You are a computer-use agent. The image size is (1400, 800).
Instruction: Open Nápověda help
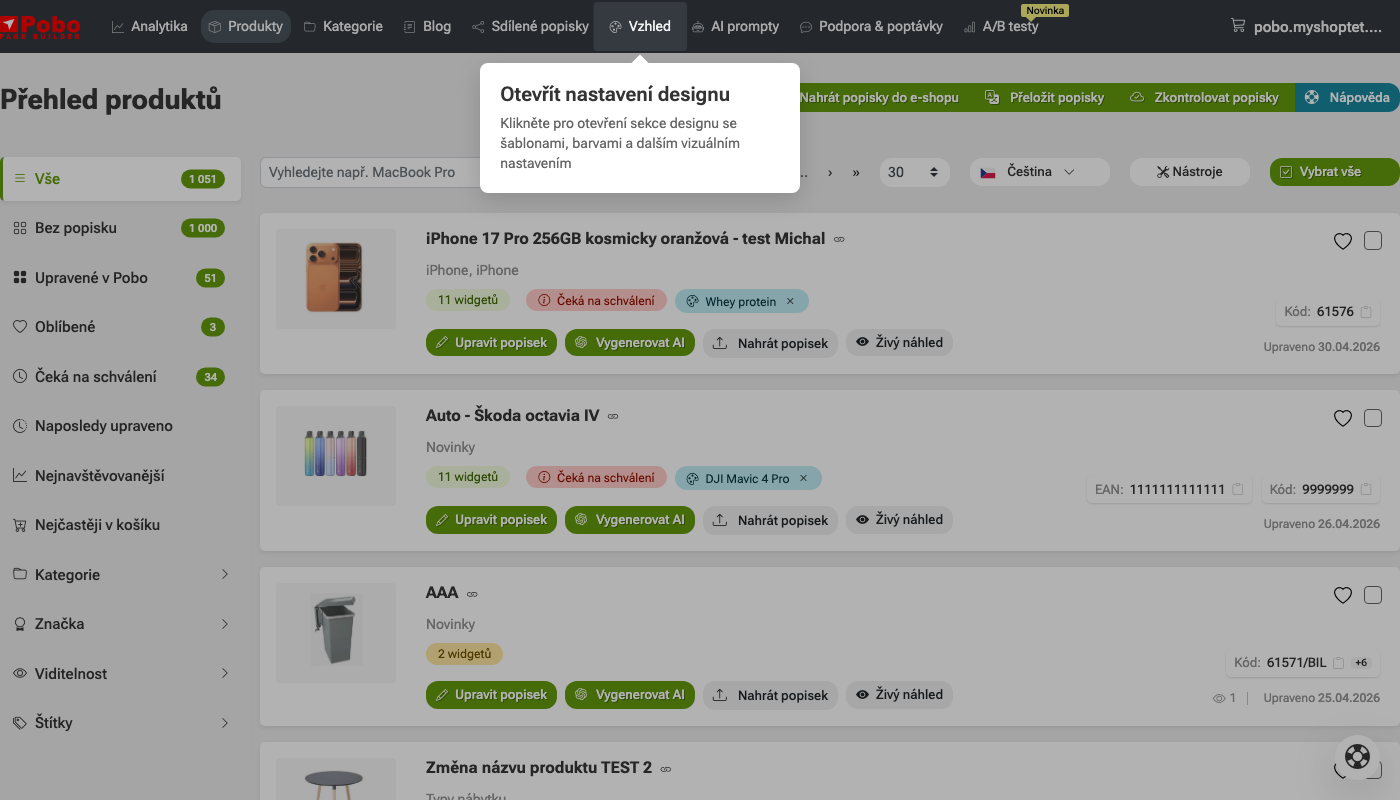click(1348, 97)
